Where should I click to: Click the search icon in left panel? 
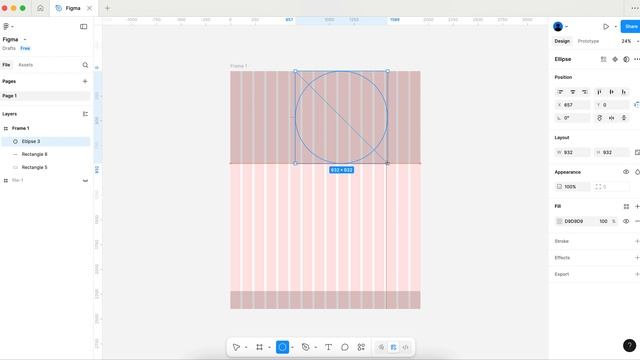(85, 65)
